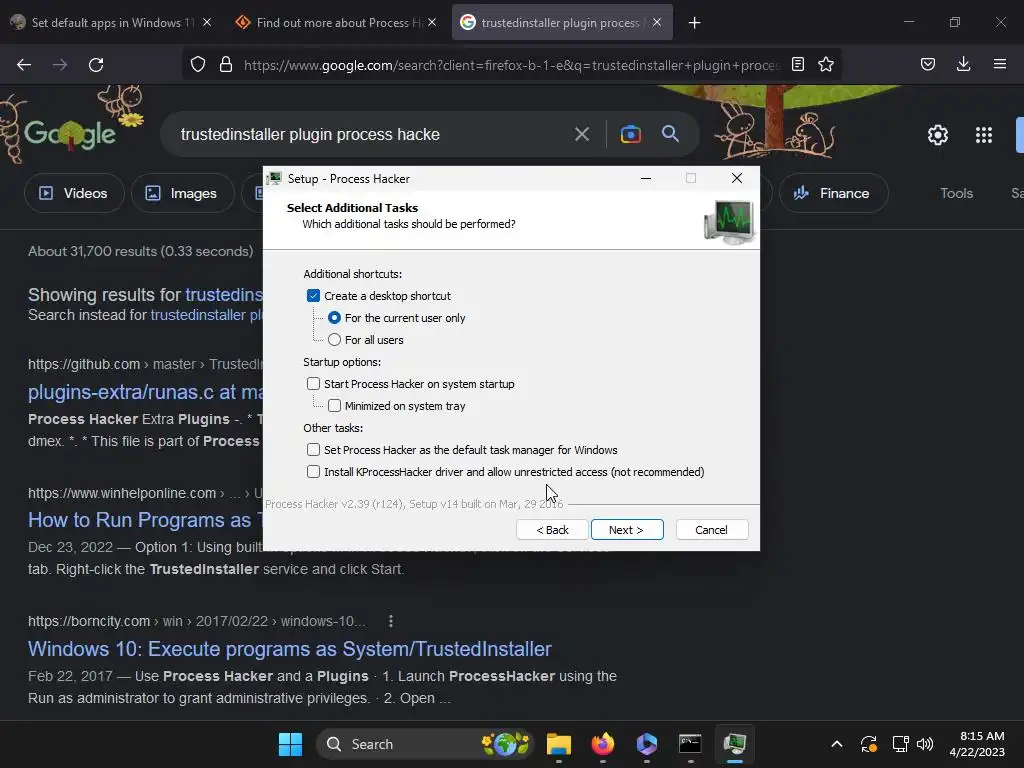Click Search instead for original query link
This screenshot has width=1024, height=768.
click(x=206, y=315)
